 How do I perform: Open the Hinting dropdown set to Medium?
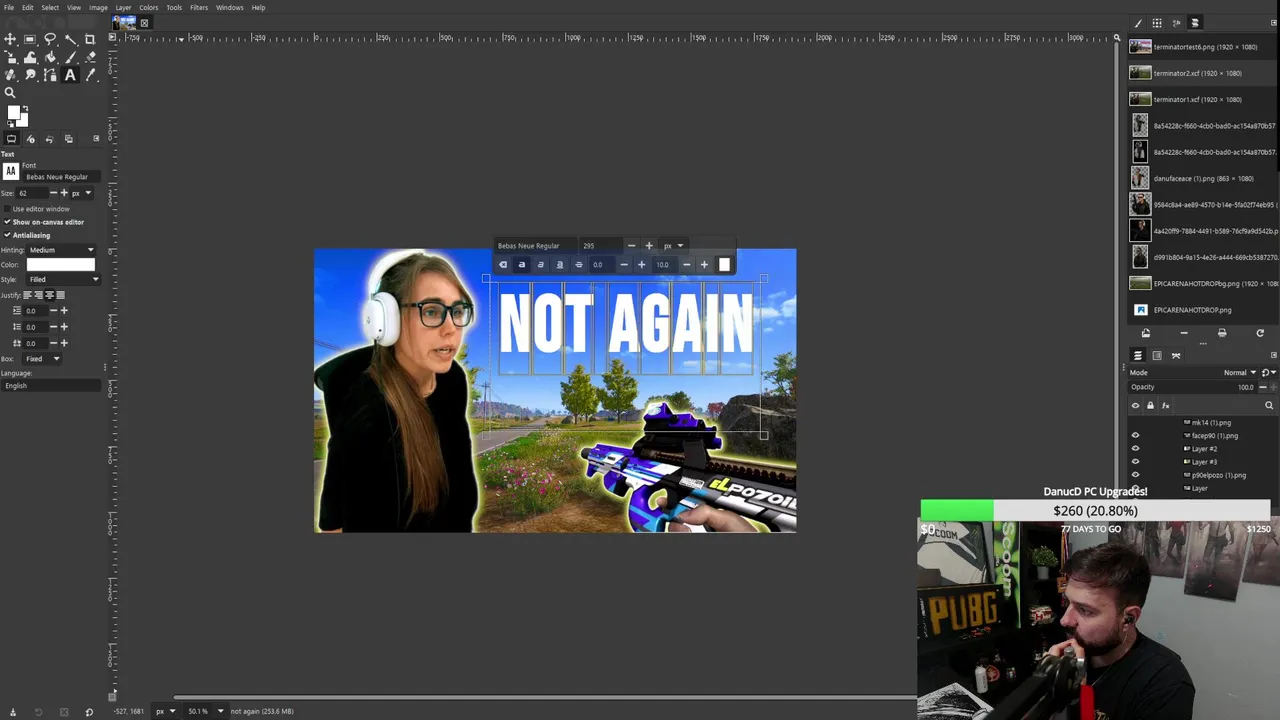click(x=61, y=250)
